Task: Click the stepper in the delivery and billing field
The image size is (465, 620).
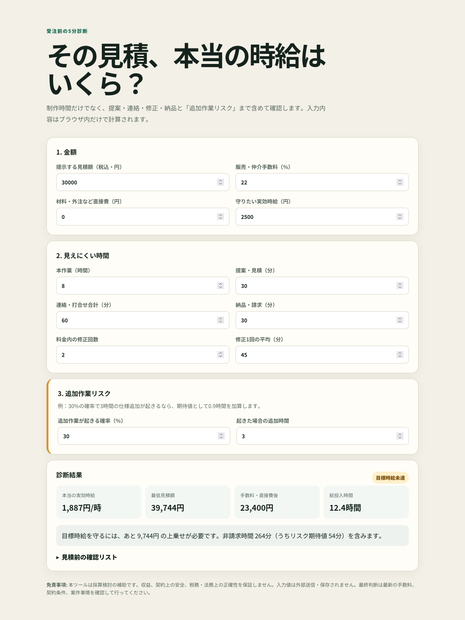Action: (x=400, y=320)
